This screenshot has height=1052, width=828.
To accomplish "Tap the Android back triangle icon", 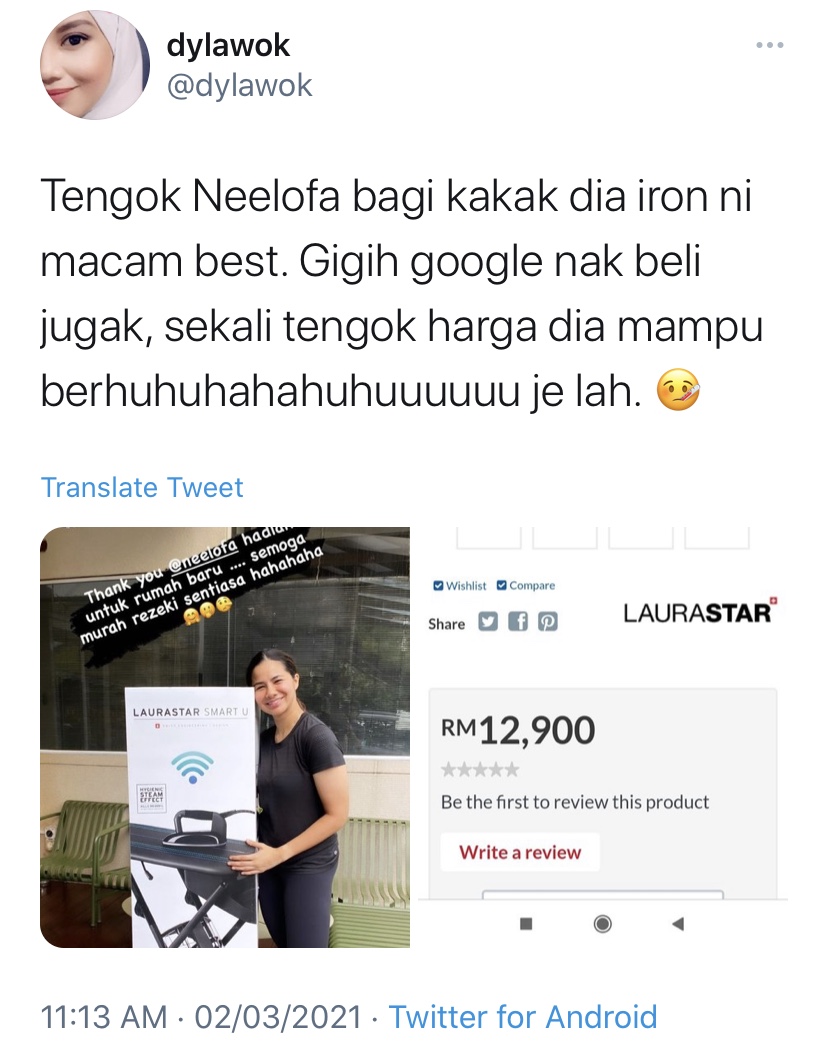I will [x=678, y=925].
